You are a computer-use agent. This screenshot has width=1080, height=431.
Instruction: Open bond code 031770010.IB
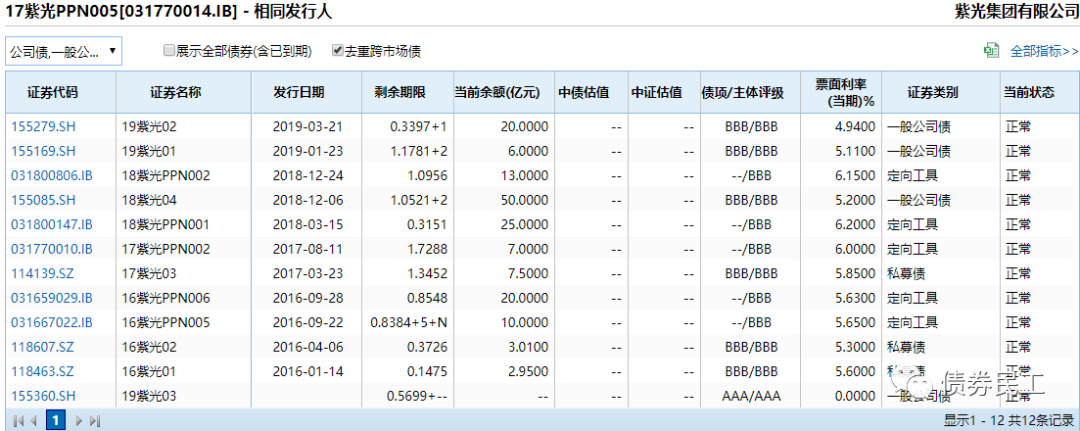pyautogui.click(x=52, y=249)
